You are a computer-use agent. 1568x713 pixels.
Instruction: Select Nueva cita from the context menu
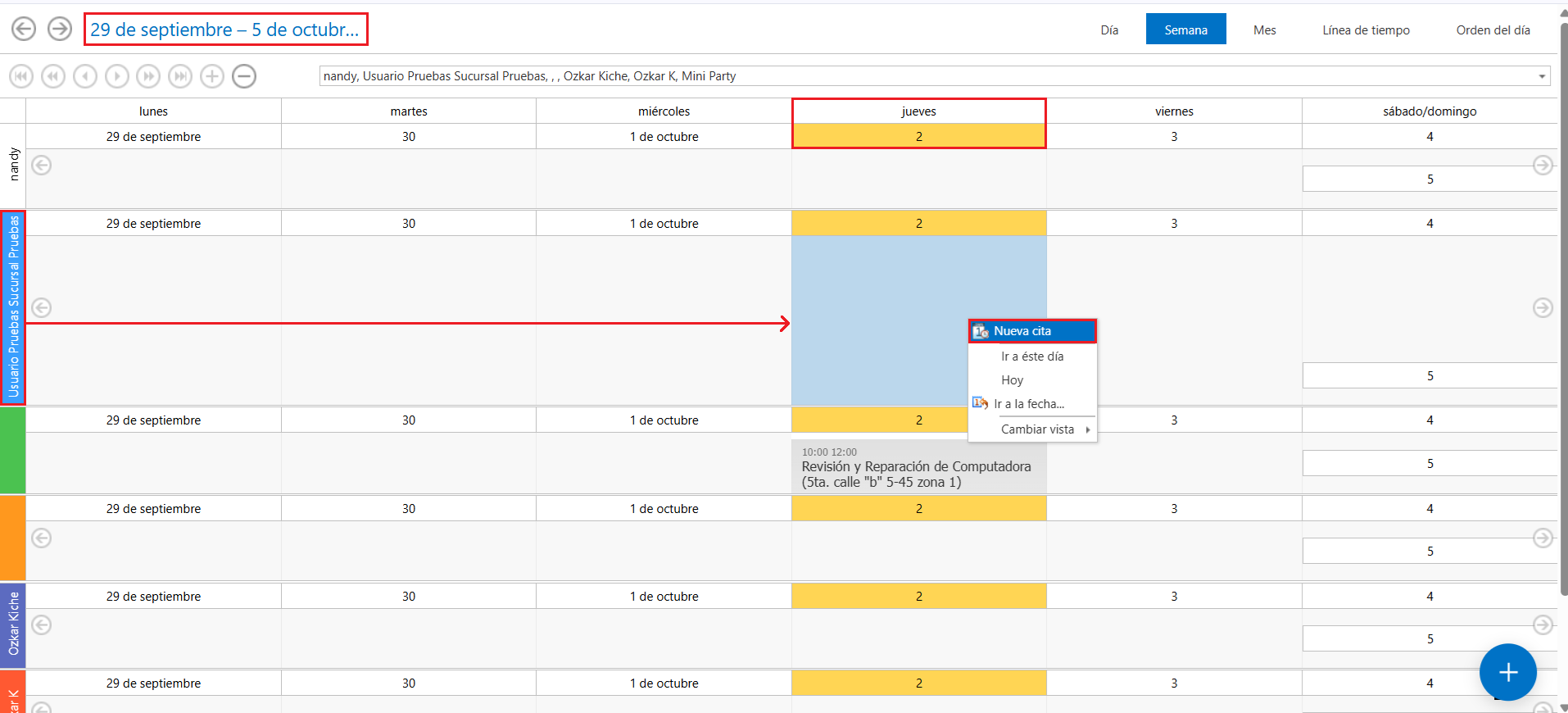click(1031, 331)
